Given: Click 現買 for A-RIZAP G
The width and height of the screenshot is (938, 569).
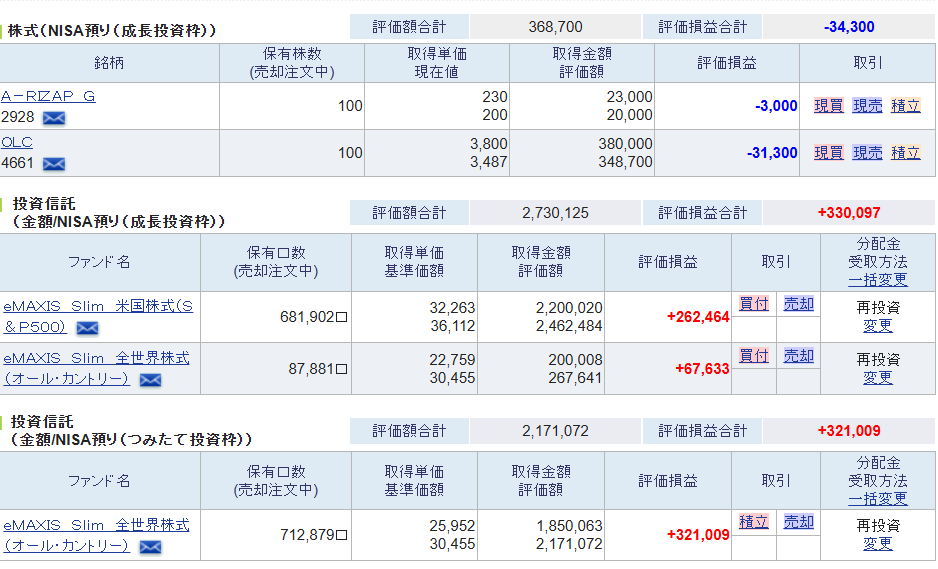Looking at the screenshot, I should [828, 106].
